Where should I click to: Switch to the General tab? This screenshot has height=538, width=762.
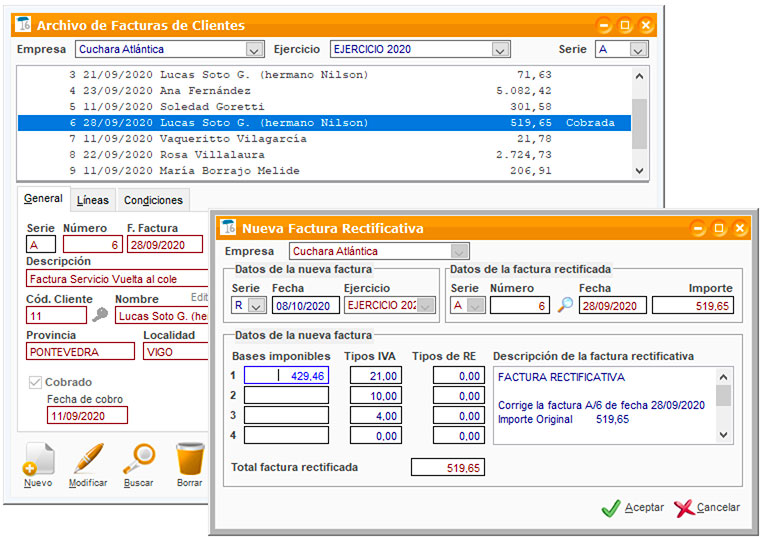[x=43, y=198]
